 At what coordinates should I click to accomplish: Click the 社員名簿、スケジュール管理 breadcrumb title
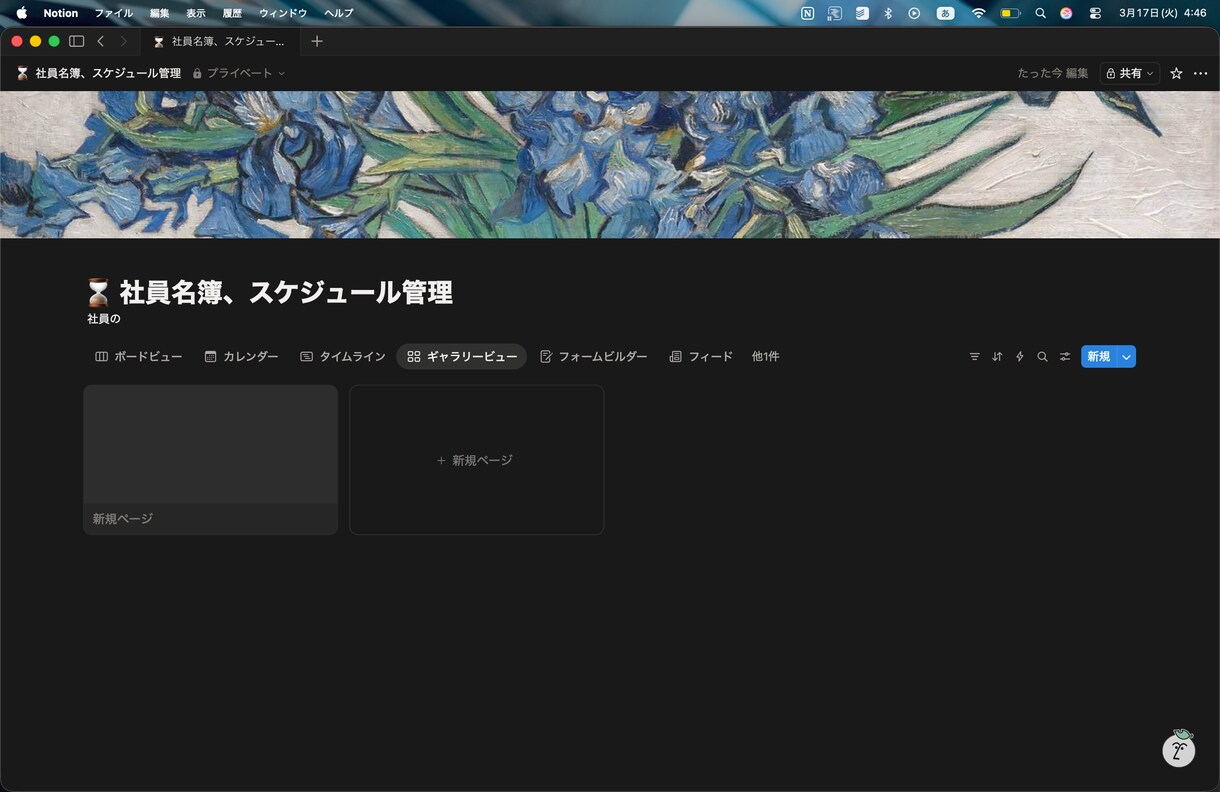point(98,73)
